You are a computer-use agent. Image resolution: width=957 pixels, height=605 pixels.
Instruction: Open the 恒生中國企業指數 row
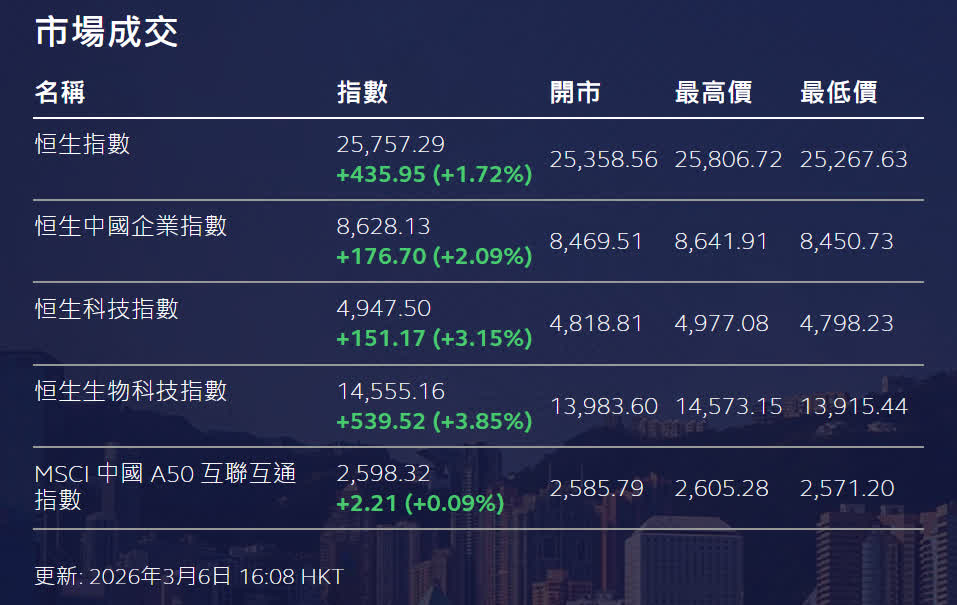click(x=131, y=227)
